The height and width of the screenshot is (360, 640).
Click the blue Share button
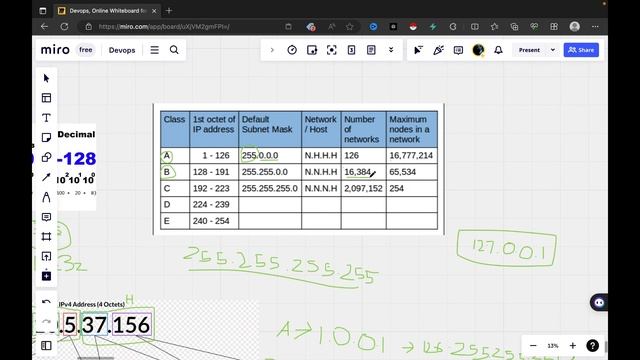pyautogui.click(x=581, y=50)
